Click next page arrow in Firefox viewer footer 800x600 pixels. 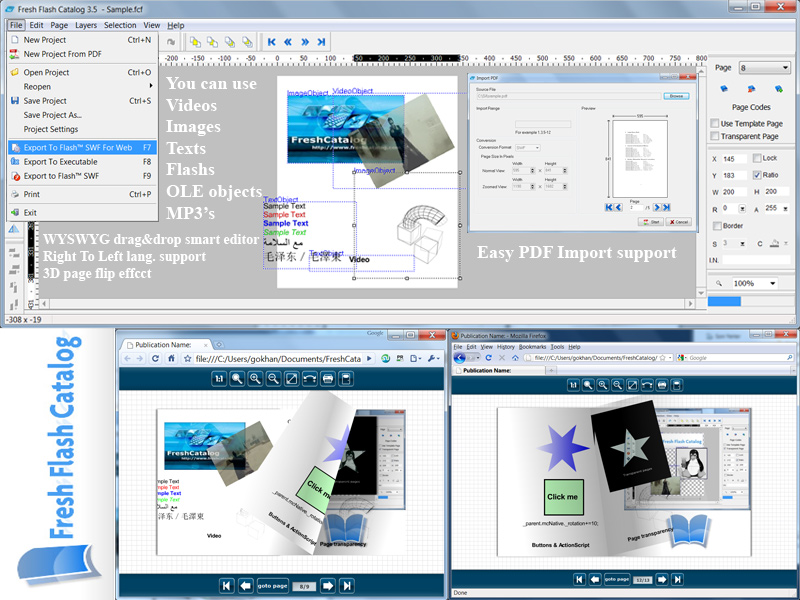(x=660, y=579)
